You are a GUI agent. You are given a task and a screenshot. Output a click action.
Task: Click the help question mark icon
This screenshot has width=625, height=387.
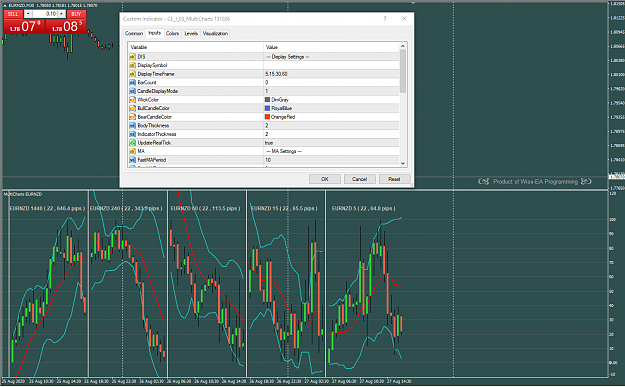coord(385,19)
